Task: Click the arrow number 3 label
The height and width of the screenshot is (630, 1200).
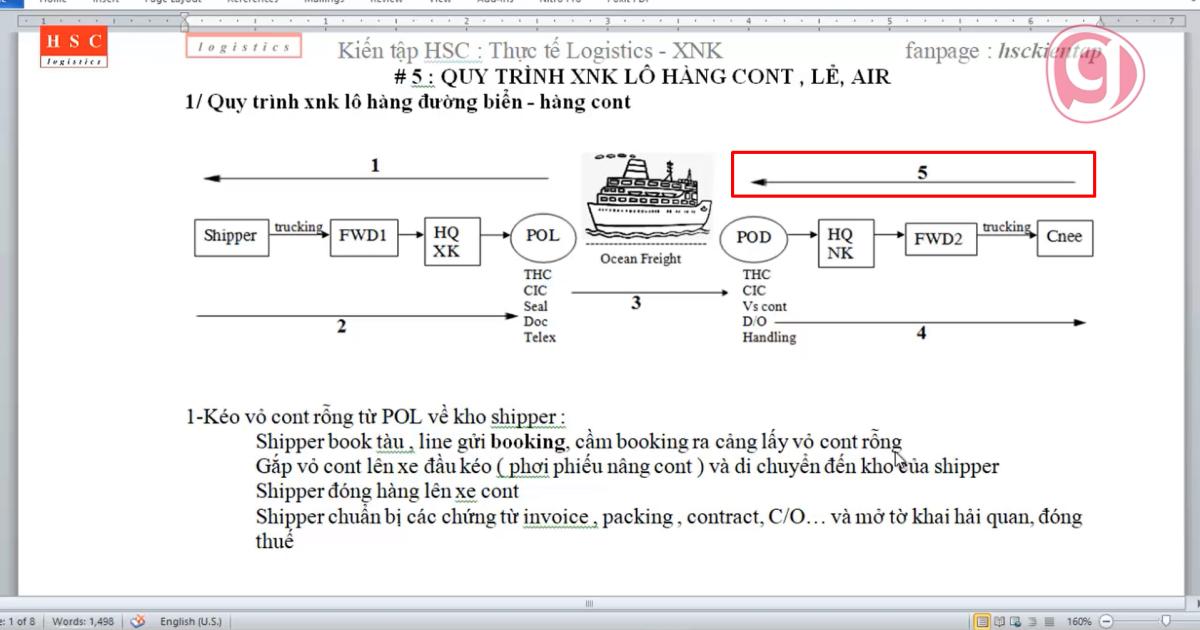Action: pos(636,303)
